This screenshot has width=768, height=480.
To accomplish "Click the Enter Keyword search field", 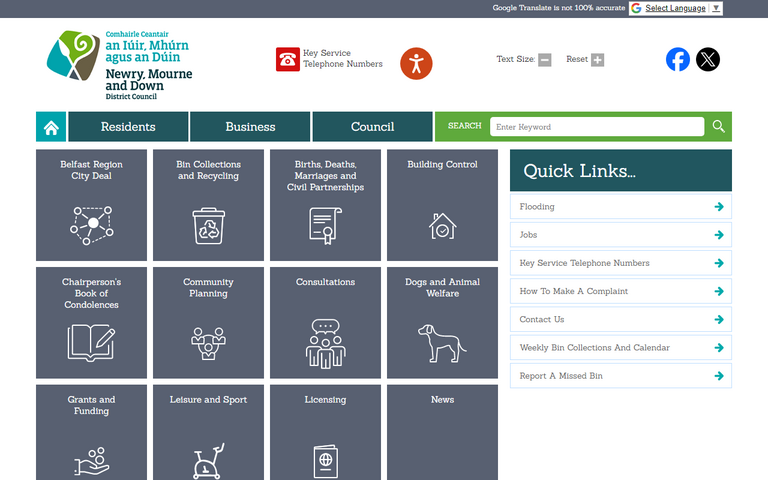I will [596, 127].
